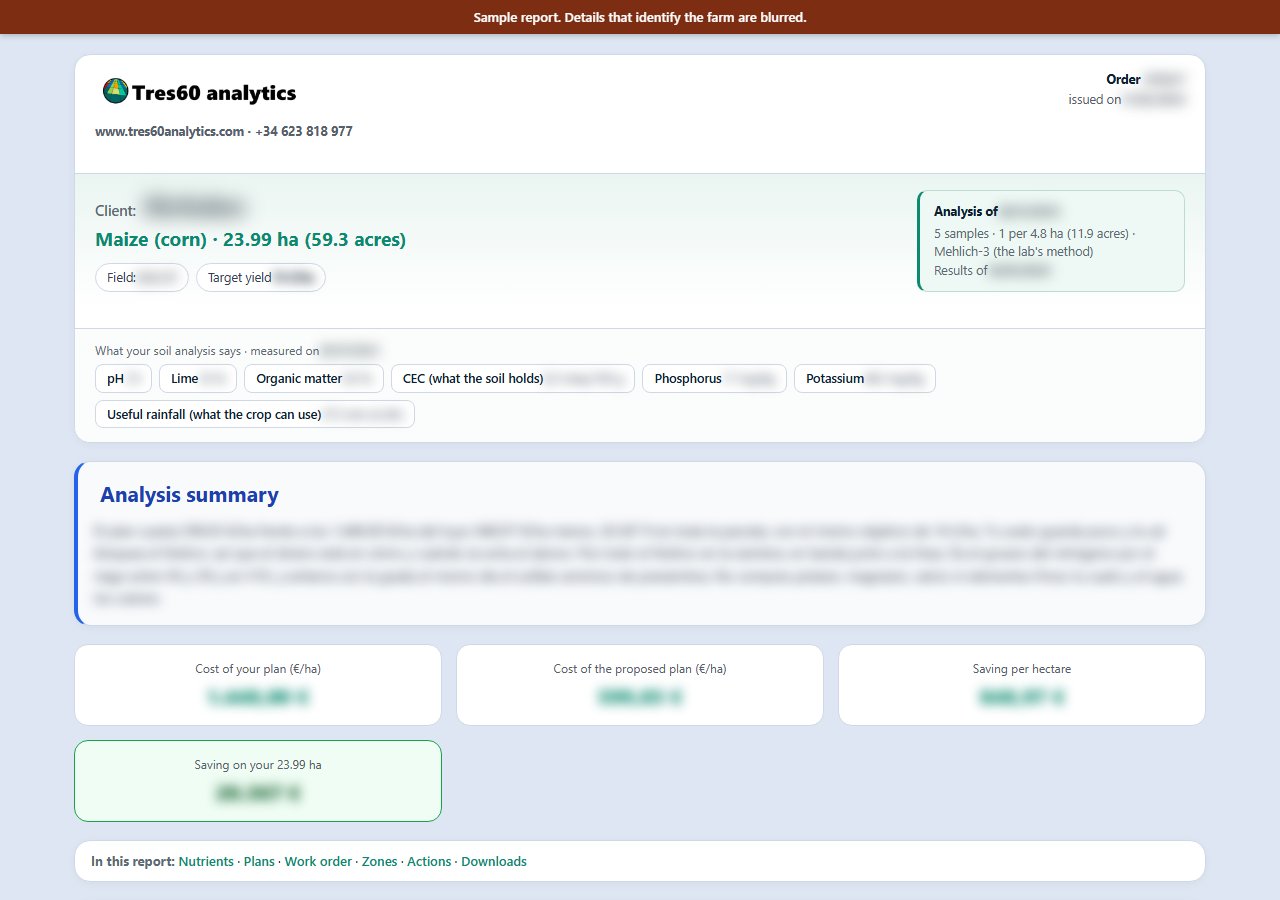
Task: Select the Cost of the proposed plan card
Action: 640,685
